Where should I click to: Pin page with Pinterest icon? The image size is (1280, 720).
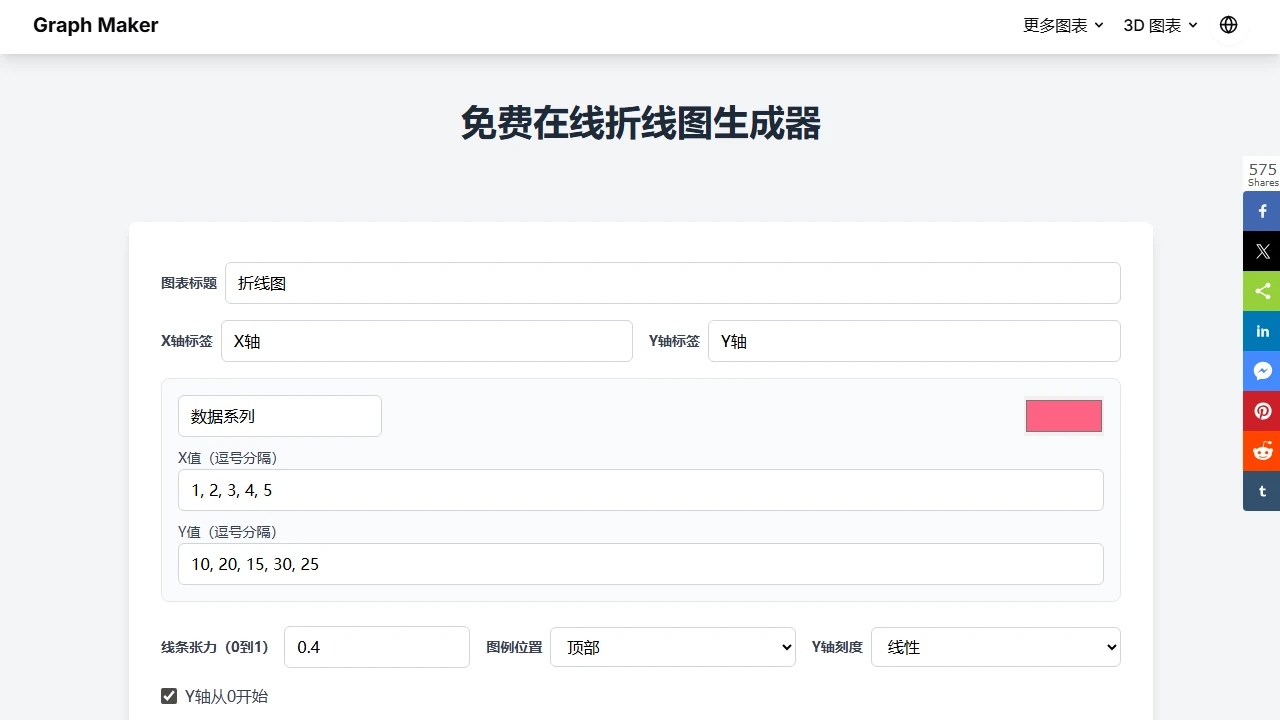[1262, 411]
